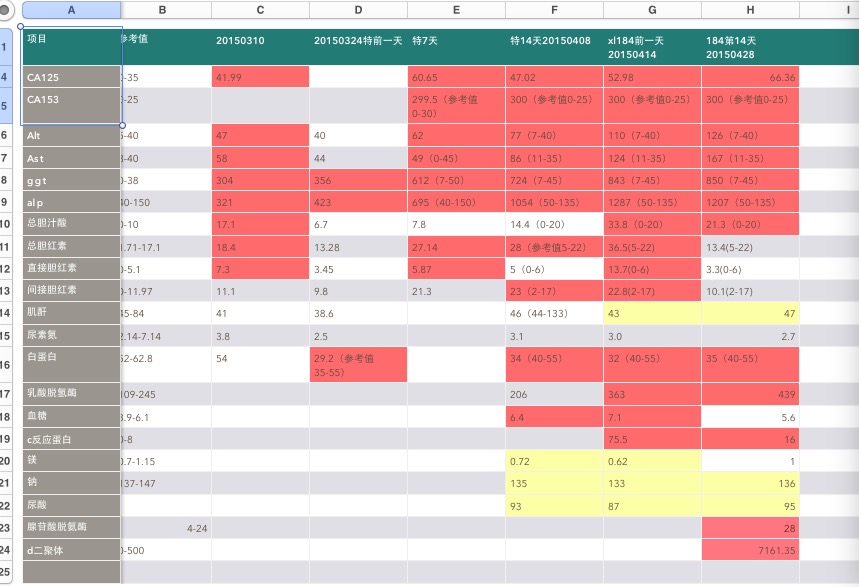Select the c反应蛋白 row label
This screenshot has width=859, height=587.
pyautogui.click(x=72, y=439)
